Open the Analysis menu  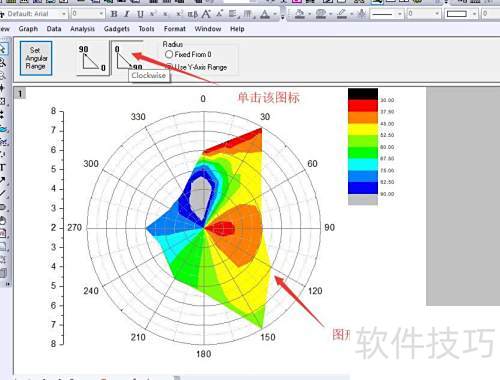(x=82, y=29)
